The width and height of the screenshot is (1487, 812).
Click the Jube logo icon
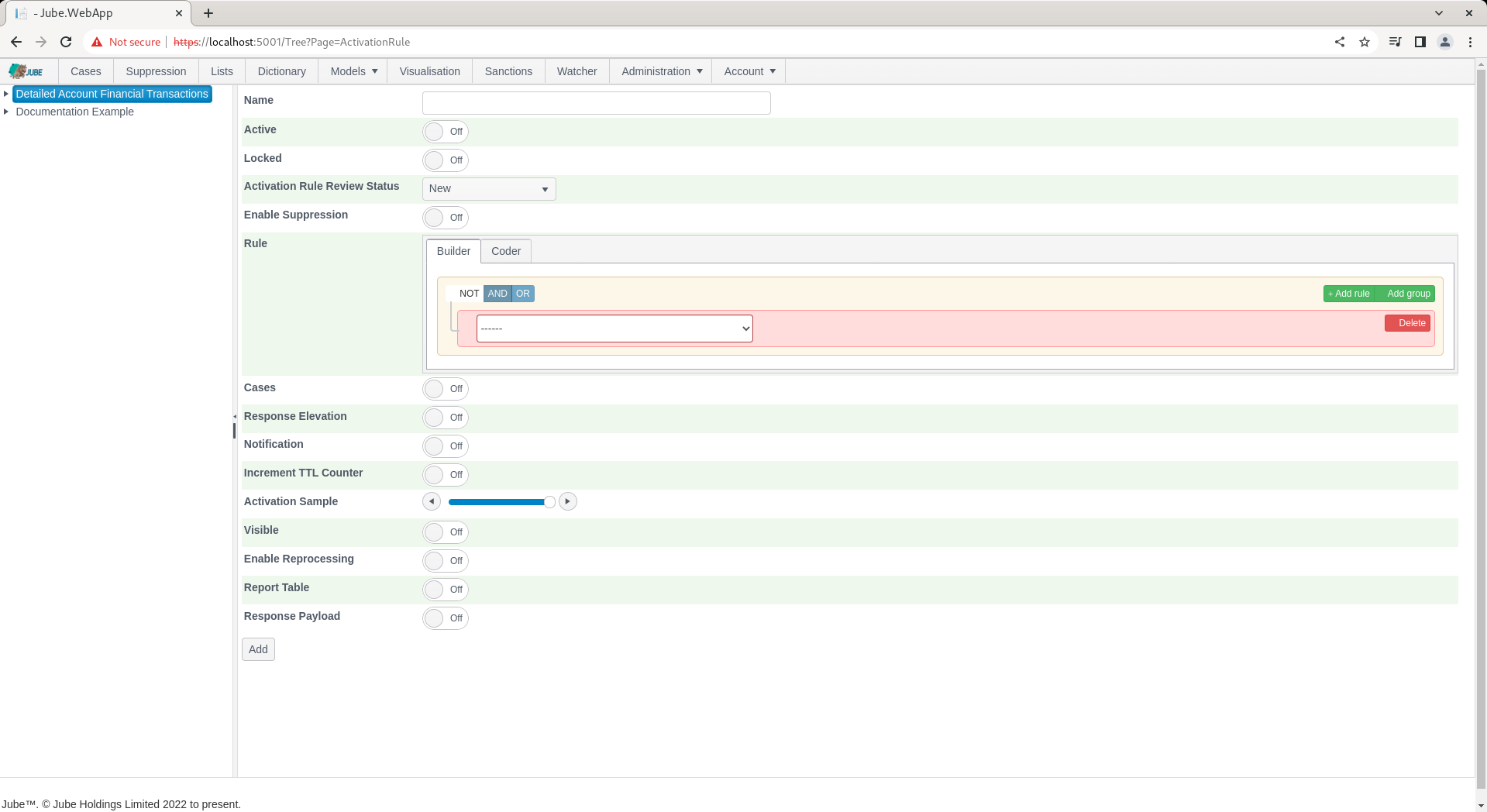click(x=26, y=71)
